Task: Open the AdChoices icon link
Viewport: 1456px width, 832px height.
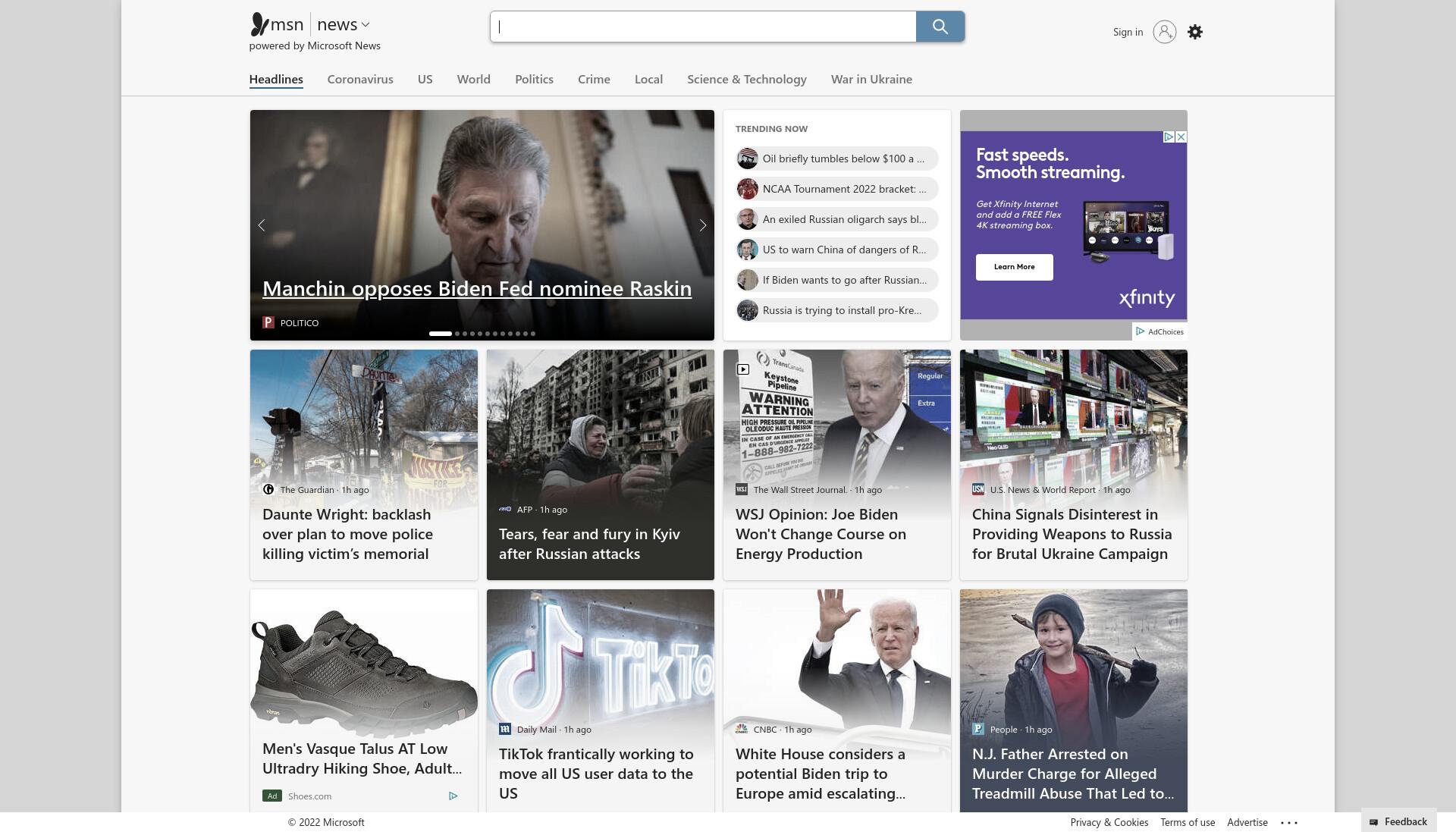Action: [x=1140, y=331]
